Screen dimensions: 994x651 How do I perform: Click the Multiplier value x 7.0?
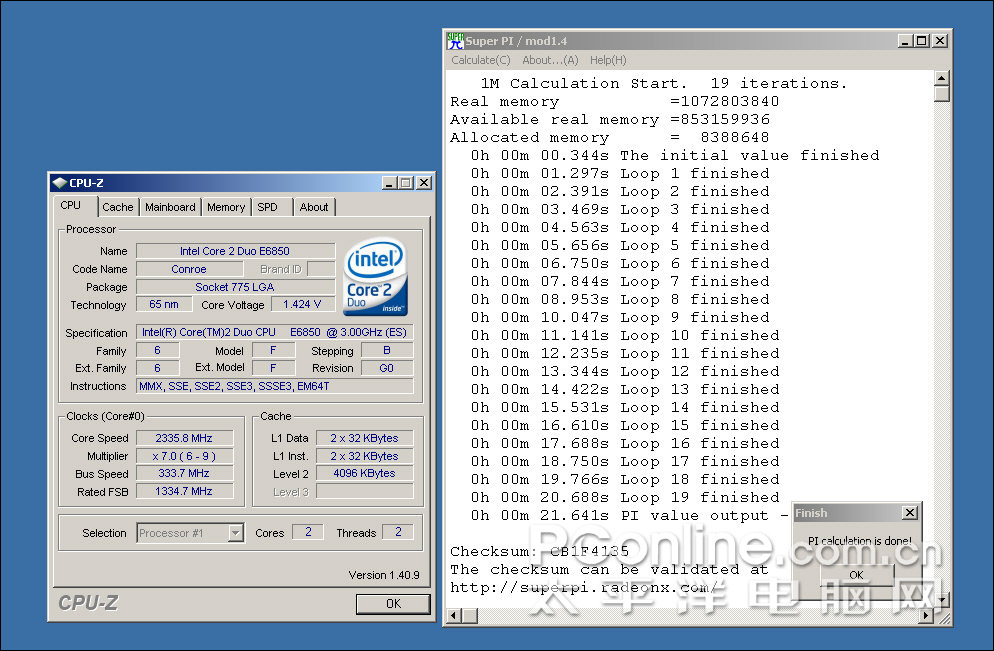pyautogui.click(x=184, y=456)
